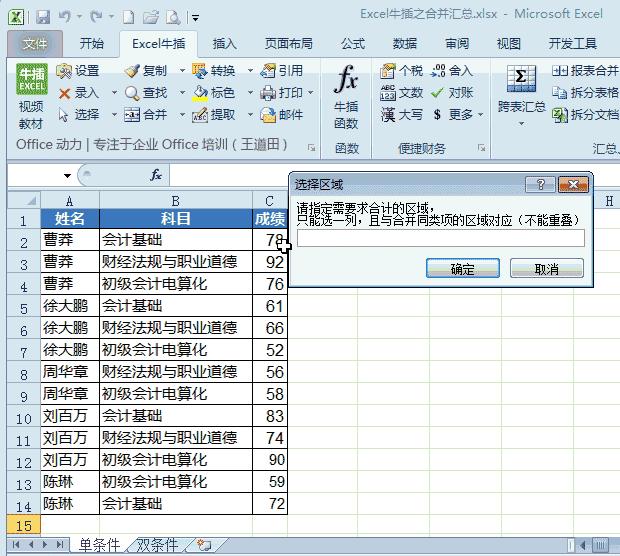Click the 引用 reference tool
Viewport: 620px width, 556px height.
(282, 71)
